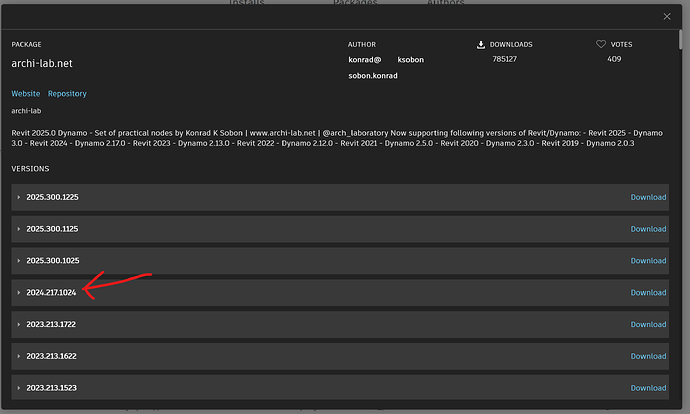Click the archi-lab keyword tag
Viewport: 690px width, 414px height.
[x=26, y=111]
